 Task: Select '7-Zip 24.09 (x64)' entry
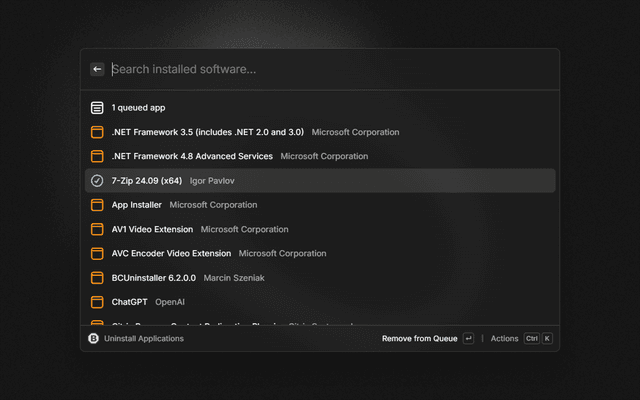320,180
